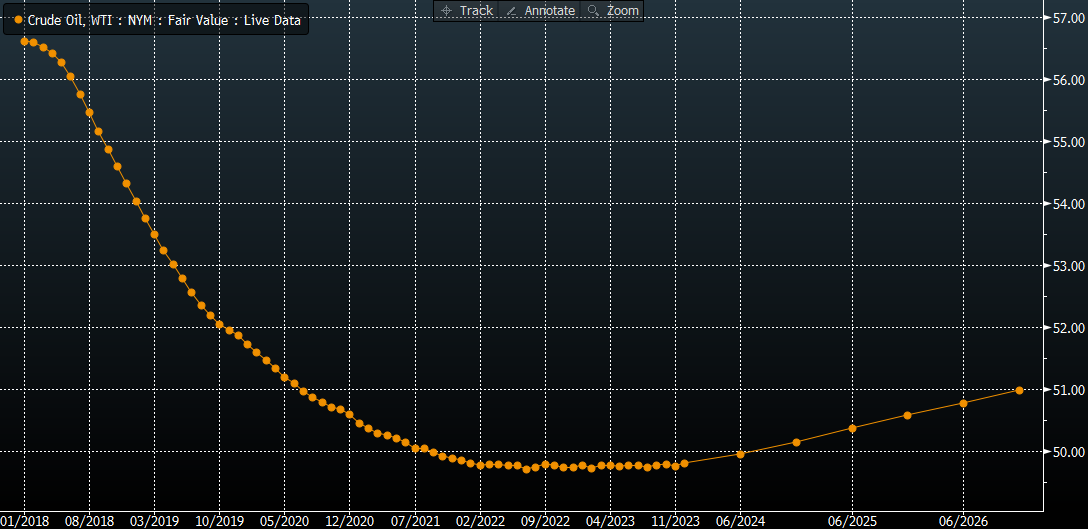
Task: Select the 12/2020 date axis label
Action: coord(350,520)
